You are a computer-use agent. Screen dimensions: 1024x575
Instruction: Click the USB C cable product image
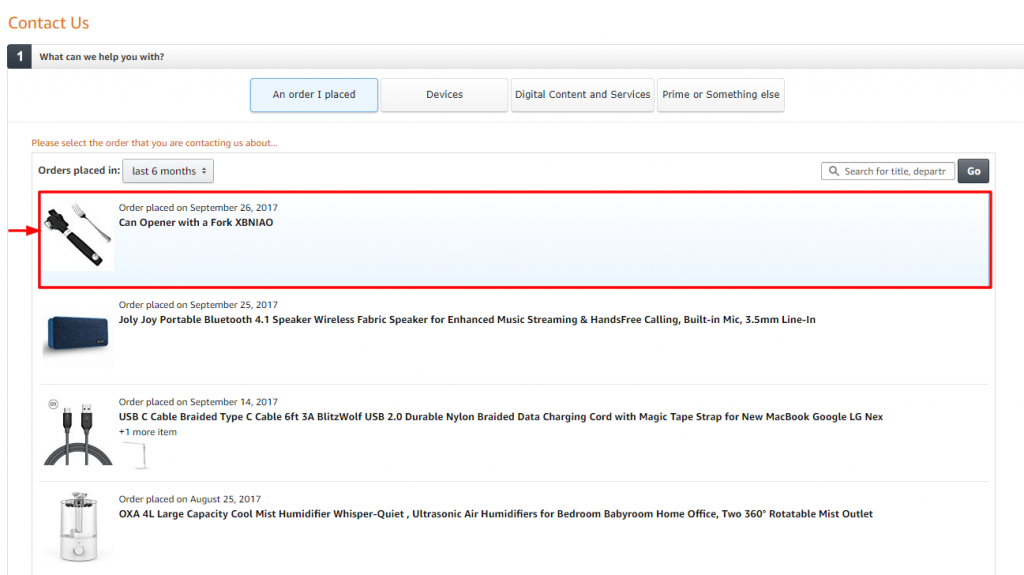(x=78, y=430)
